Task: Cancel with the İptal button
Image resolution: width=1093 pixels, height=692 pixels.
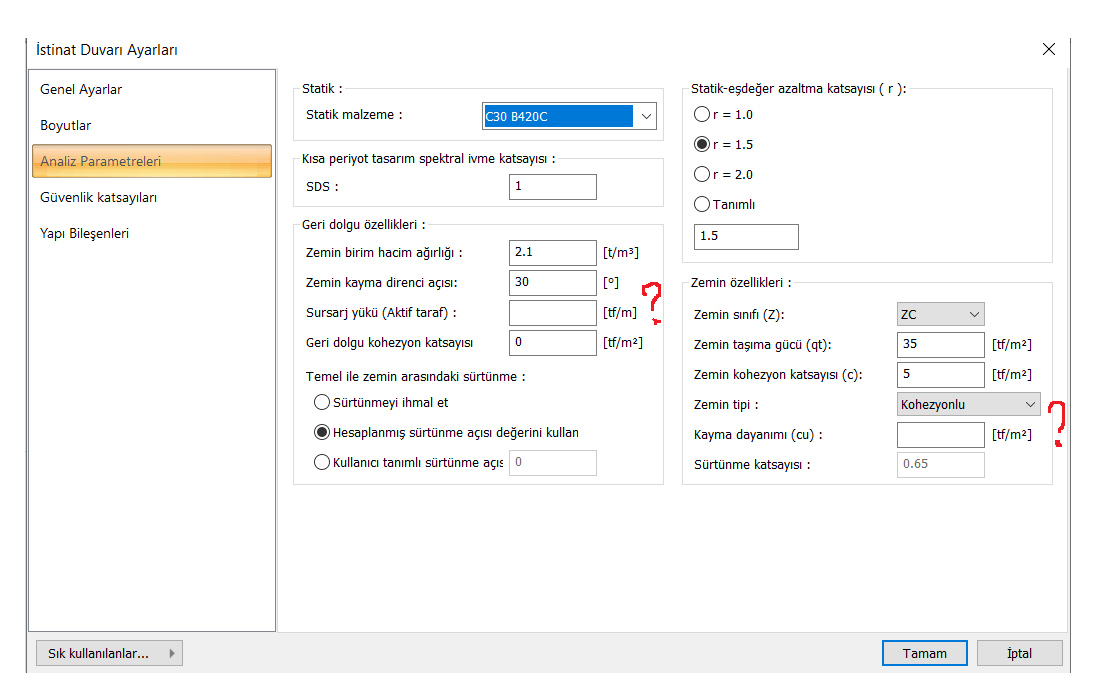Action: [1019, 653]
